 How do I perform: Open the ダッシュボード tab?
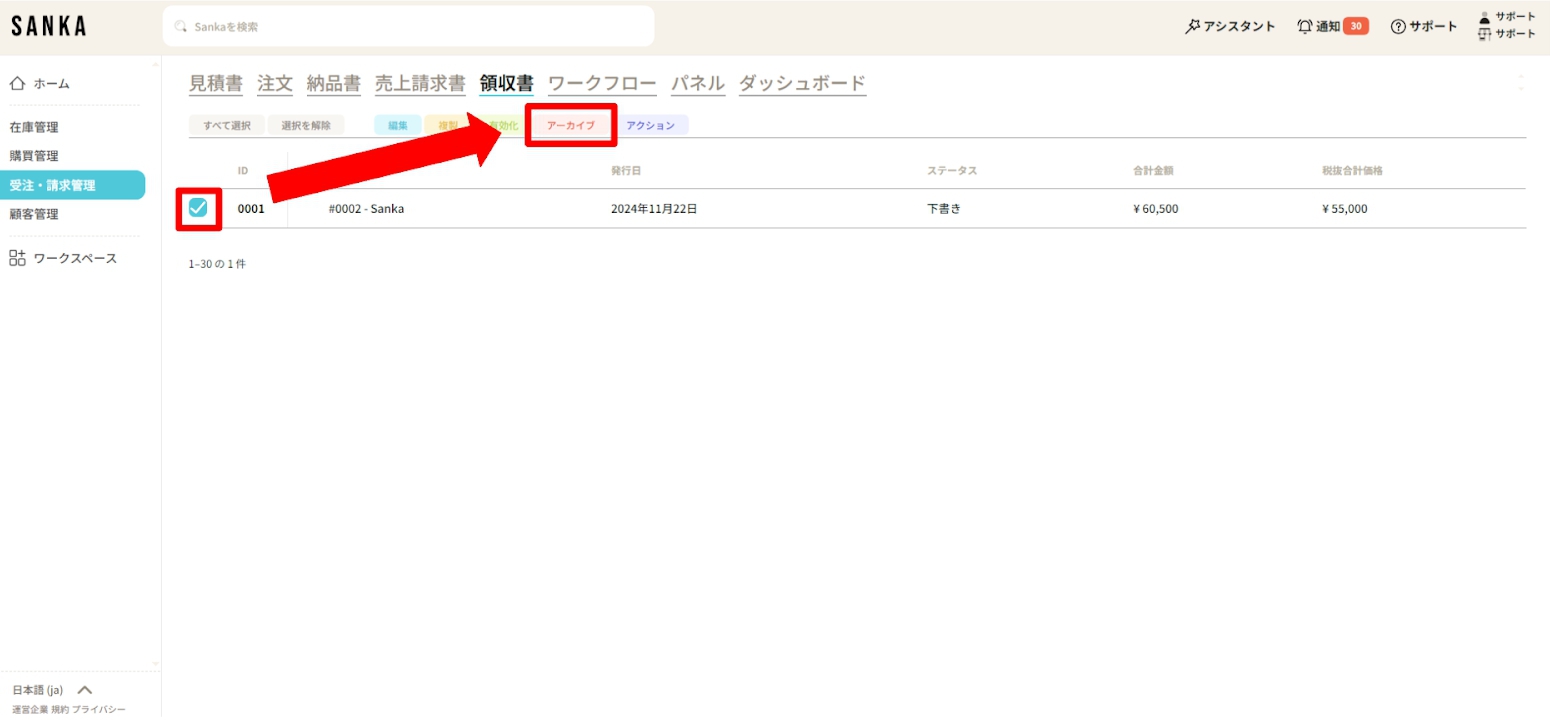pos(802,84)
